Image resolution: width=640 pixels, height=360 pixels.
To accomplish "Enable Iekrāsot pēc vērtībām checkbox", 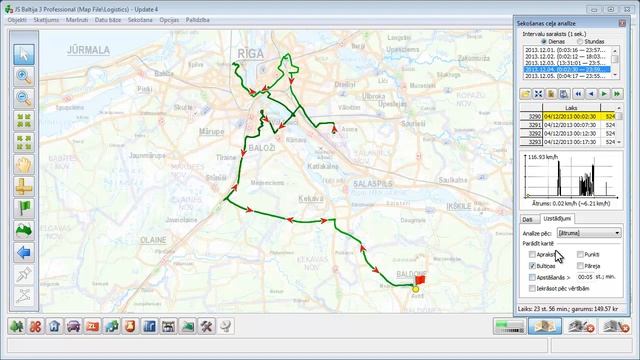I will coord(532,289).
